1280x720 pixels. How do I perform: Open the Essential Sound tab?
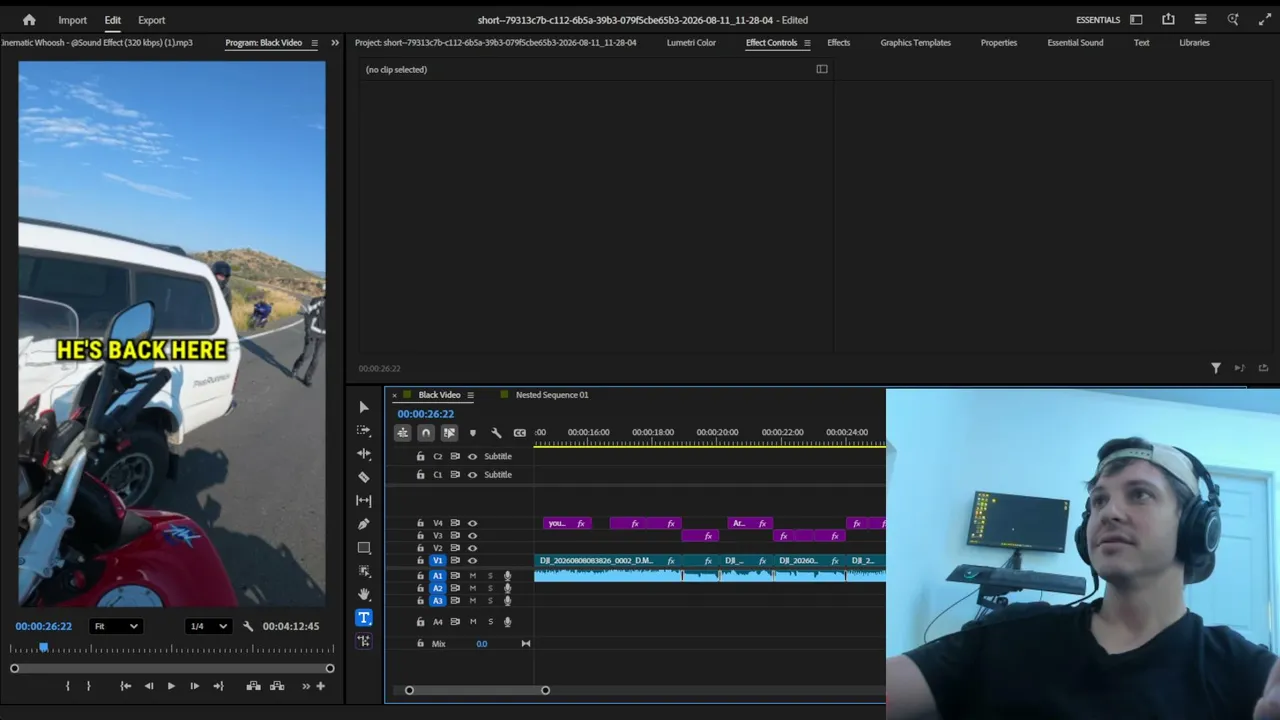click(1075, 43)
